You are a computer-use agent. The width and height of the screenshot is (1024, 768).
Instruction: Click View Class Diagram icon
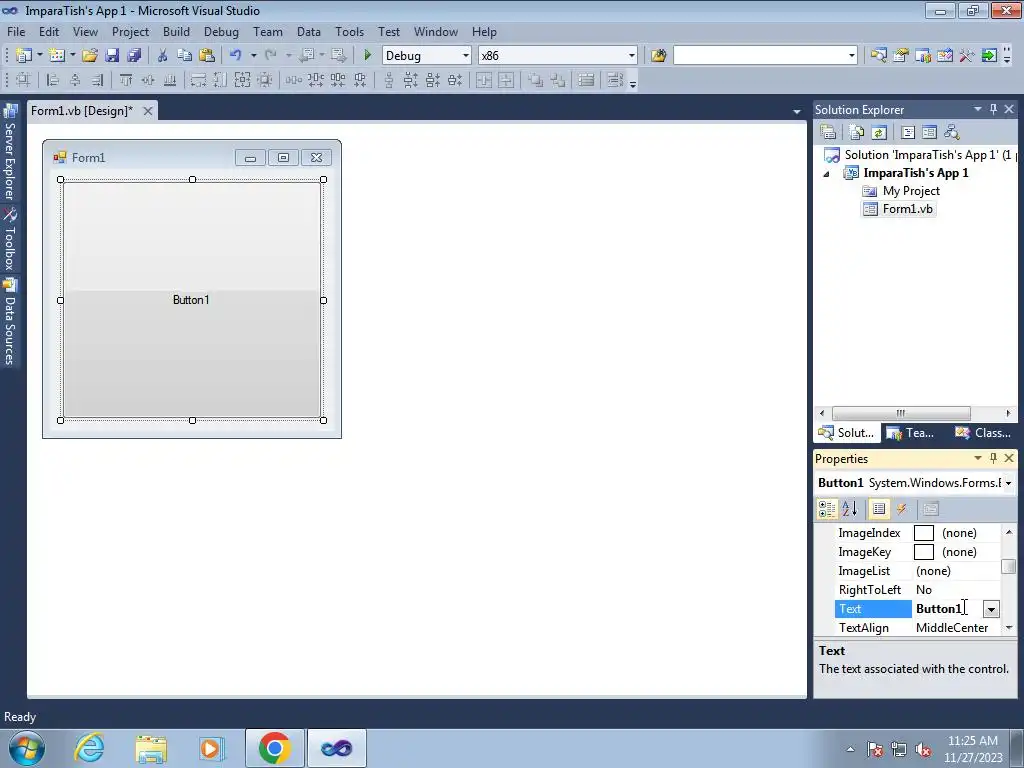(952, 132)
